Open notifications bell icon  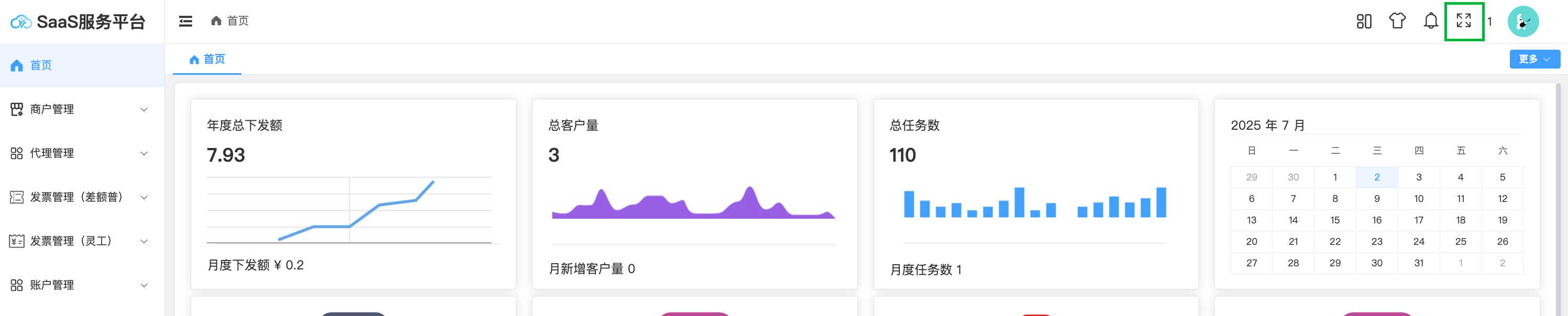click(1430, 21)
